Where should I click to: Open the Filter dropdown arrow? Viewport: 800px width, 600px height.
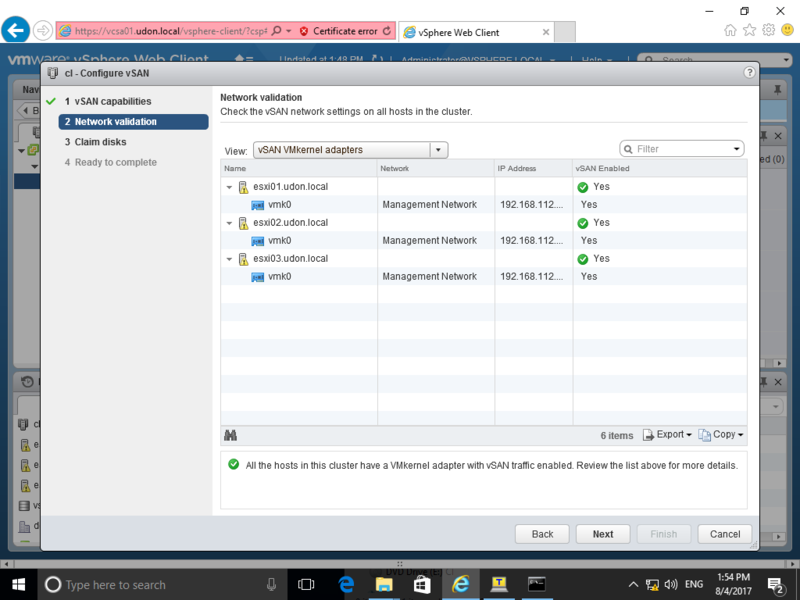point(736,149)
